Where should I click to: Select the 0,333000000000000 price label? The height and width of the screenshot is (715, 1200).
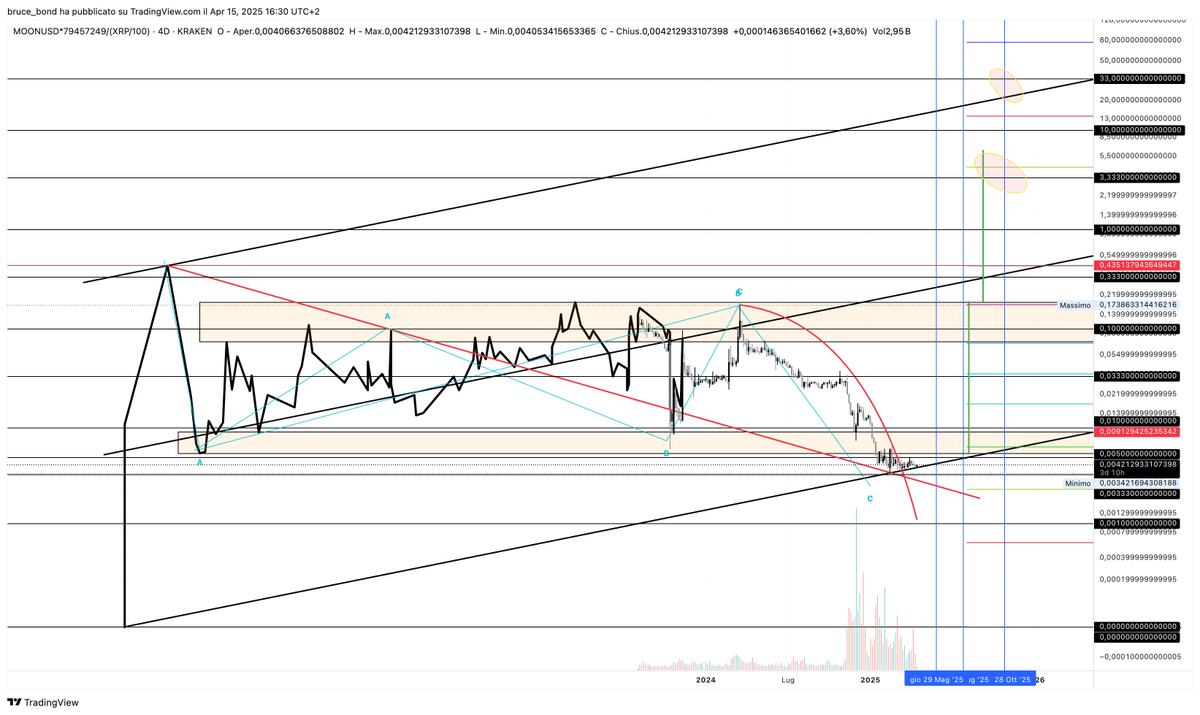pyautogui.click(x=1139, y=276)
